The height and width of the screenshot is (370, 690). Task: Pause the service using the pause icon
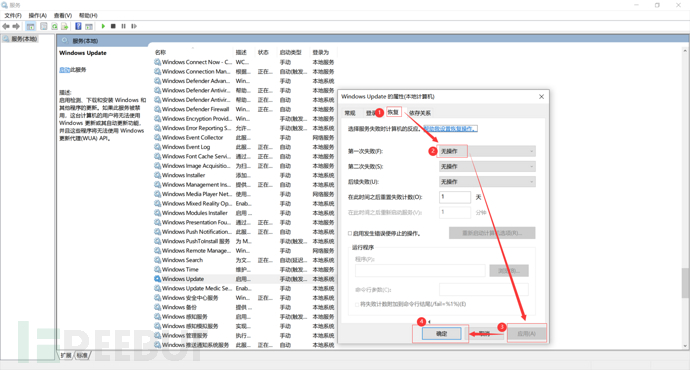click(x=123, y=26)
